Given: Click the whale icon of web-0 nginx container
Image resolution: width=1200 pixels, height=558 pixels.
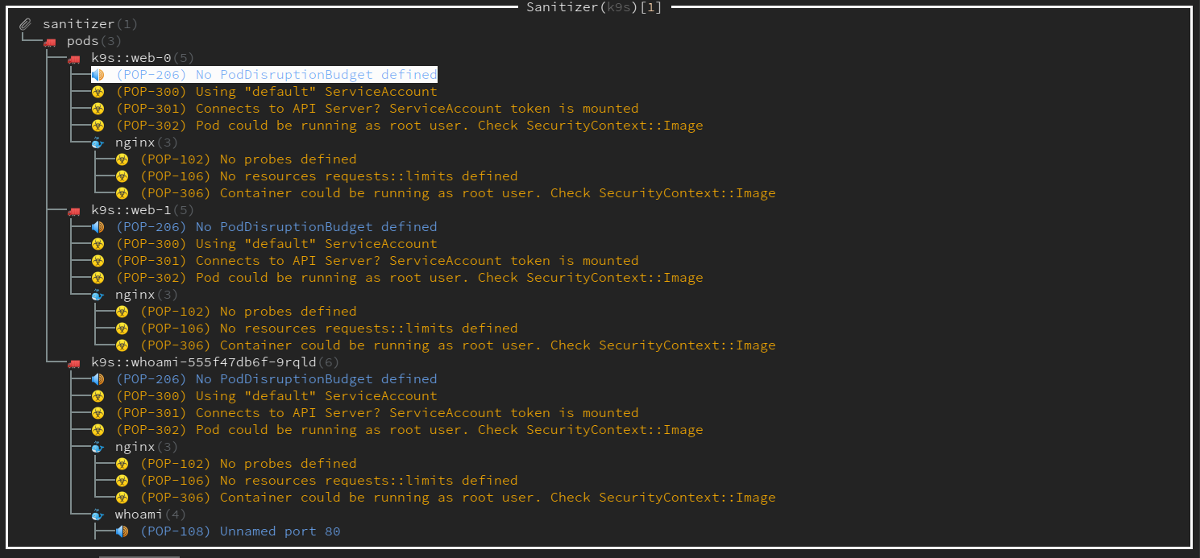Looking at the screenshot, I should (x=97, y=143).
